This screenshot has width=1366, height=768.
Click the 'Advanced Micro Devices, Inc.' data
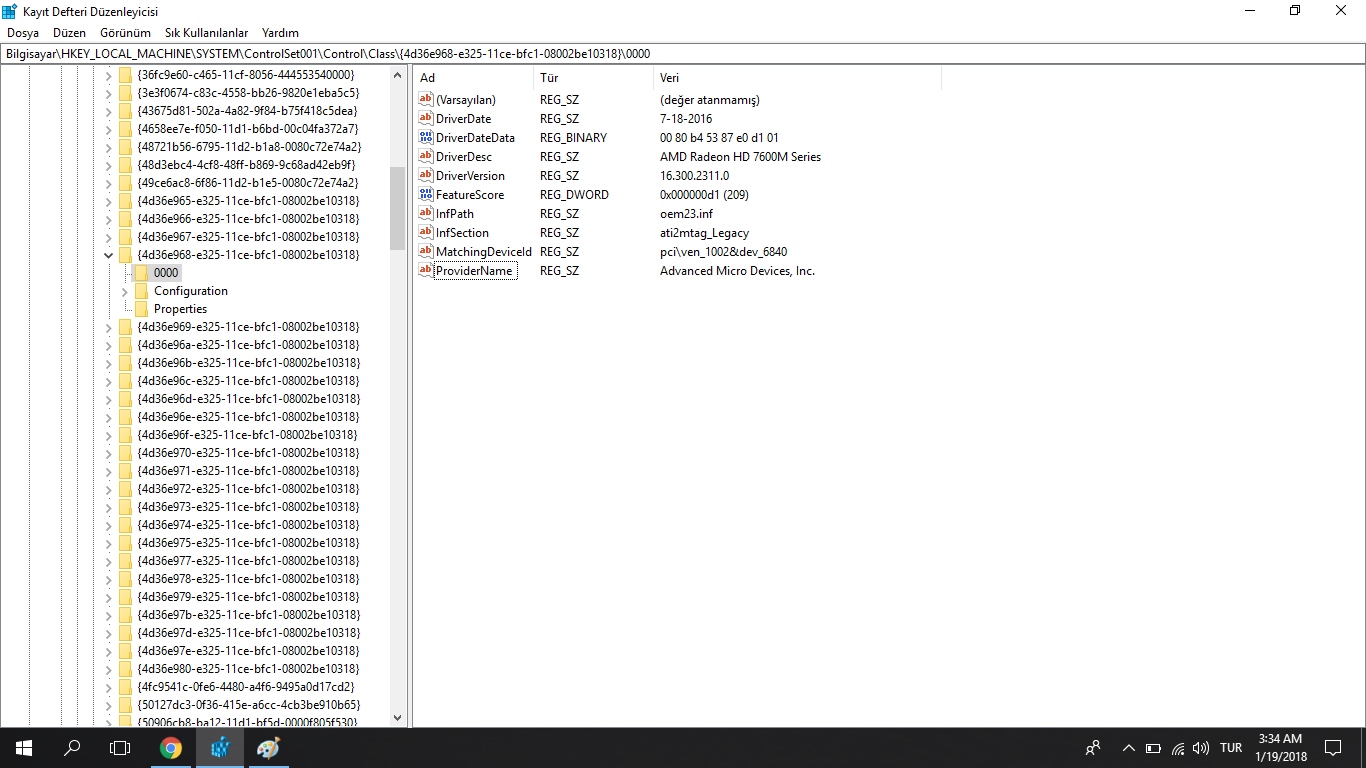[x=737, y=271]
